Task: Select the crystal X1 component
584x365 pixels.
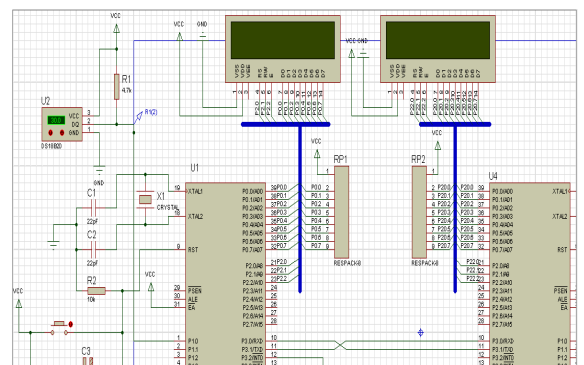Action: 145,200
